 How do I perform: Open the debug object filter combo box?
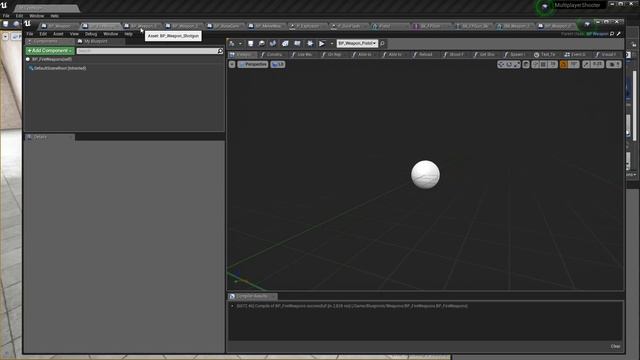(357, 43)
